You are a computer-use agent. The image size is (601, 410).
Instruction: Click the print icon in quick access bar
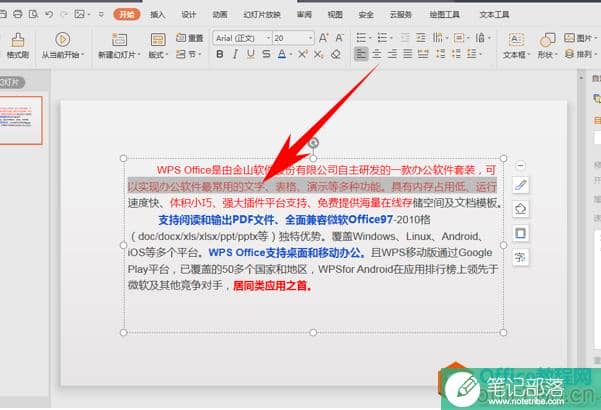point(18,15)
